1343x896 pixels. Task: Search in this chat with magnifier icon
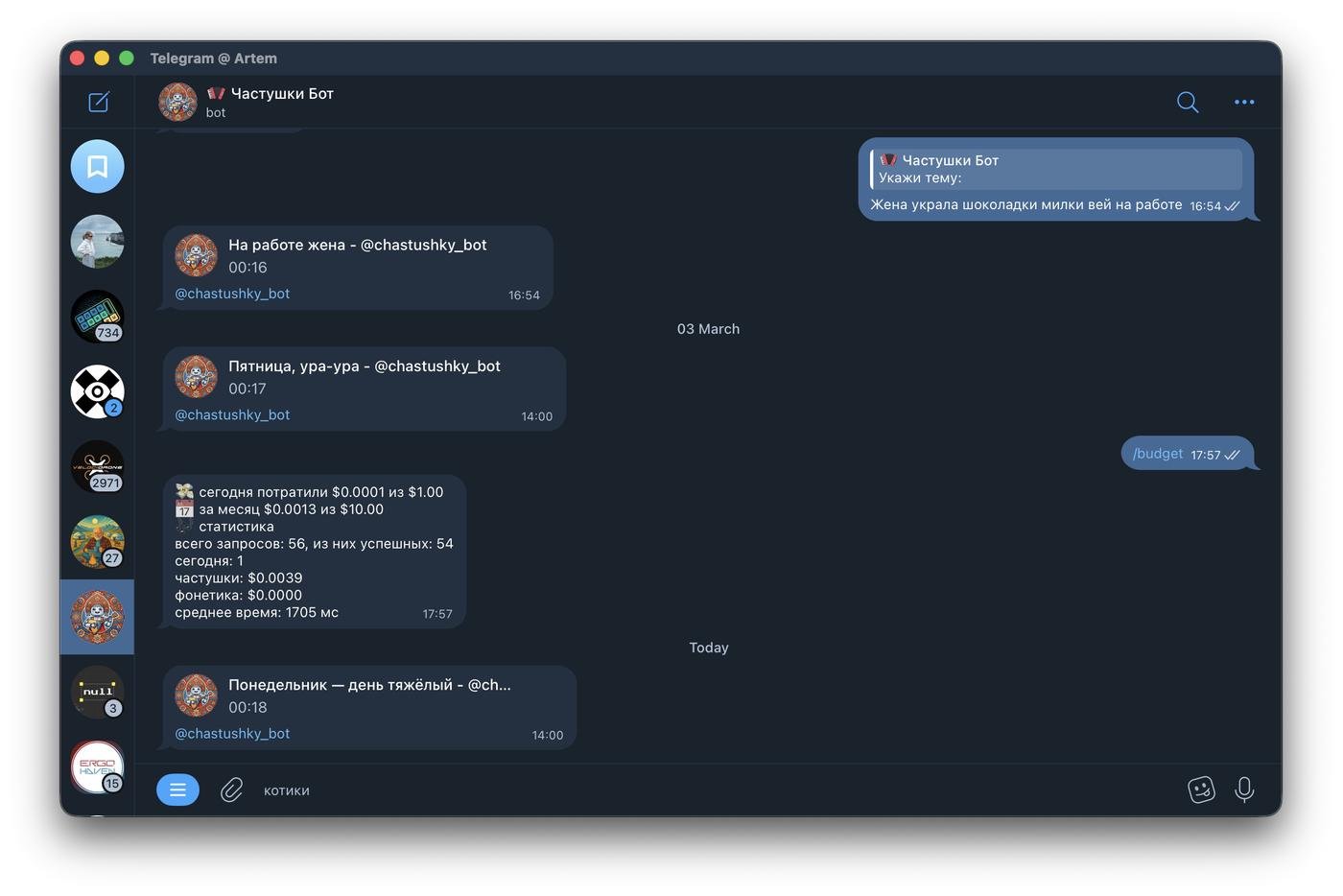1187,102
